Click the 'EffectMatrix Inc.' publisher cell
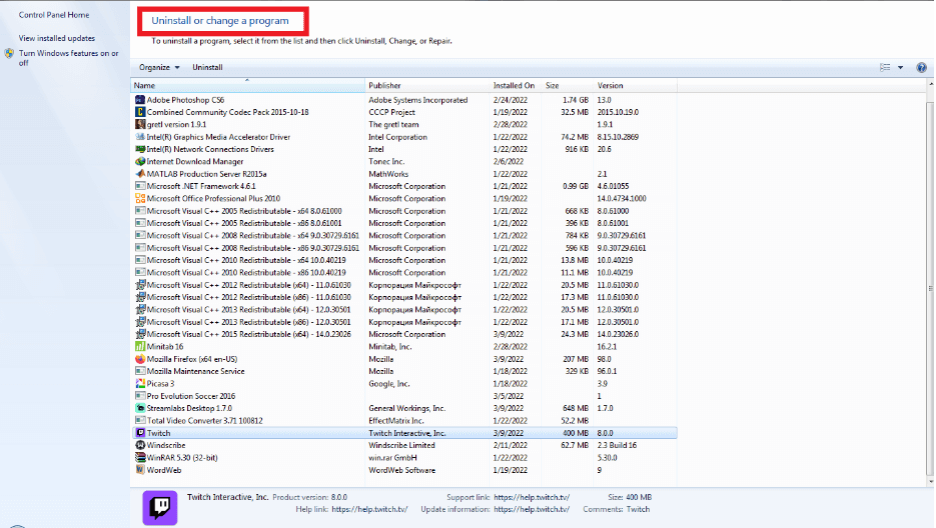Image resolution: width=936 pixels, height=528 pixels. pyautogui.click(x=396, y=420)
